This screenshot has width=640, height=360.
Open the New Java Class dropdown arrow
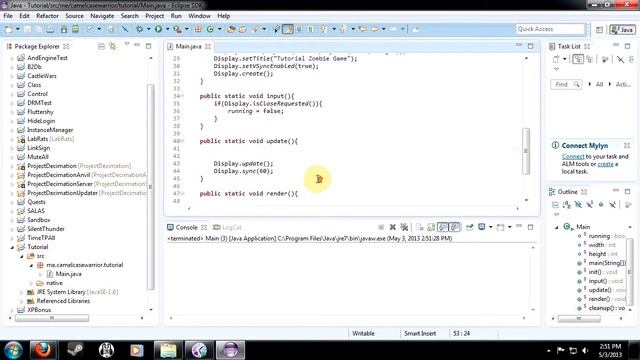[219, 29]
